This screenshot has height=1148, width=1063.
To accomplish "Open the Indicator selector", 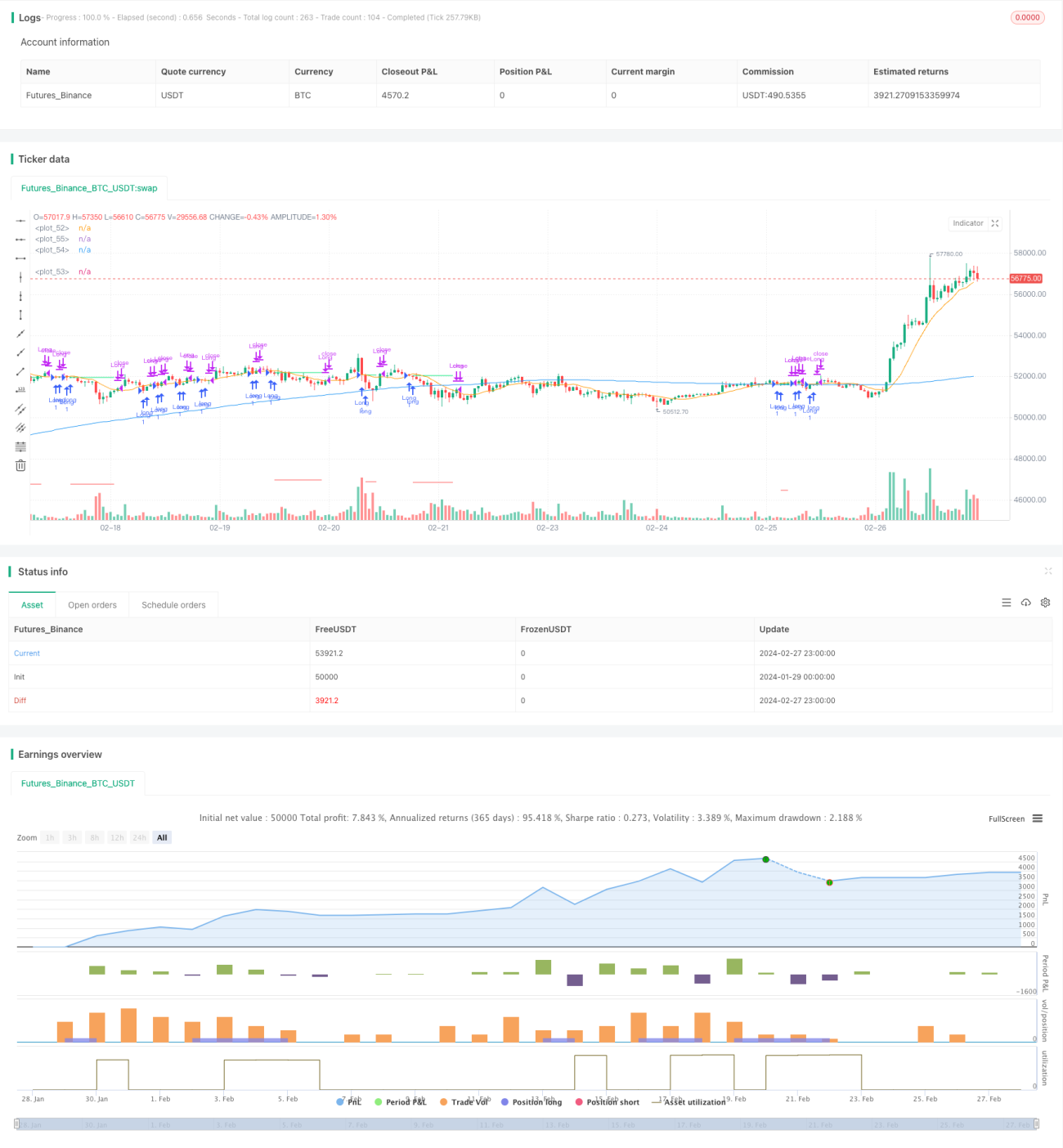I will click(x=968, y=223).
